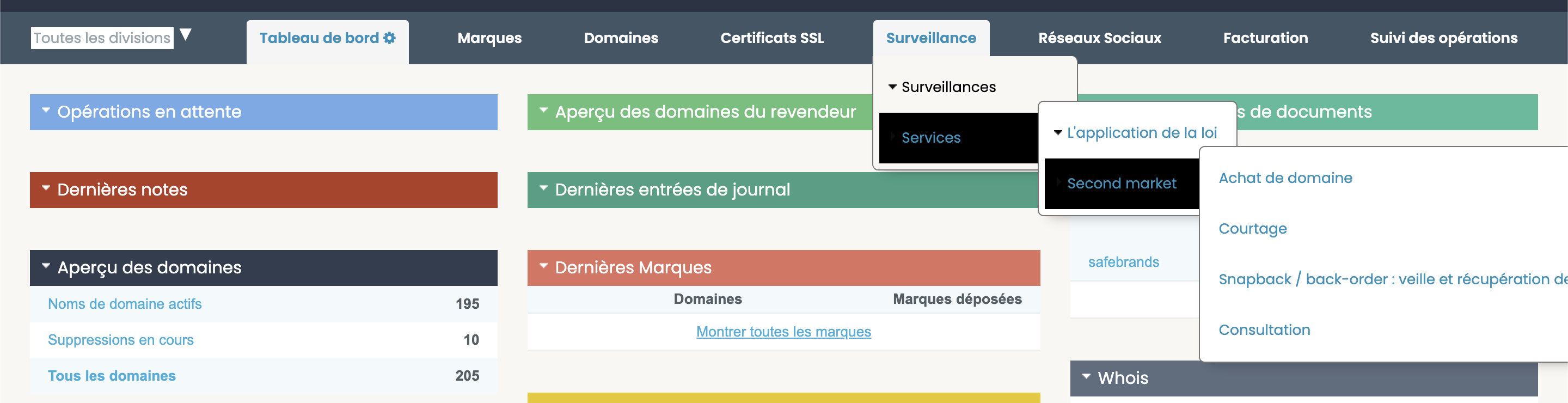1568x403 pixels.
Task: Open the safebrands link
Action: coord(1123,262)
